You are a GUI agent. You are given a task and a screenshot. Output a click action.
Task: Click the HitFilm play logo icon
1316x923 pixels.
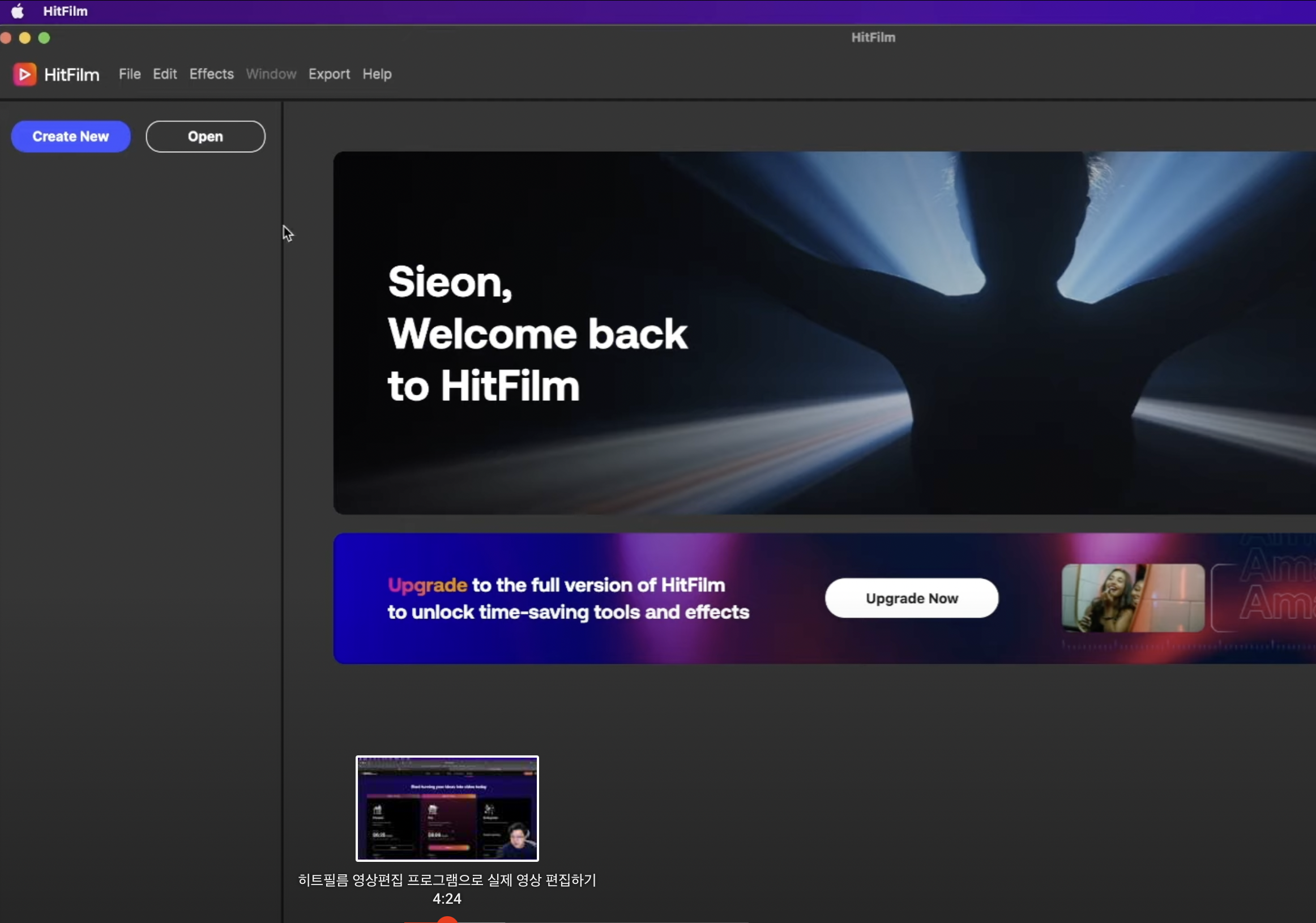coord(25,75)
